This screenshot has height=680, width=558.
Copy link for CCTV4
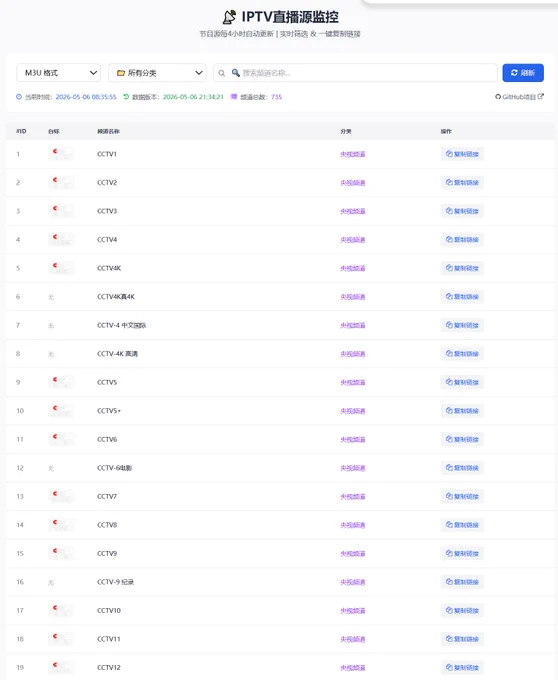click(x=462, y=240)
